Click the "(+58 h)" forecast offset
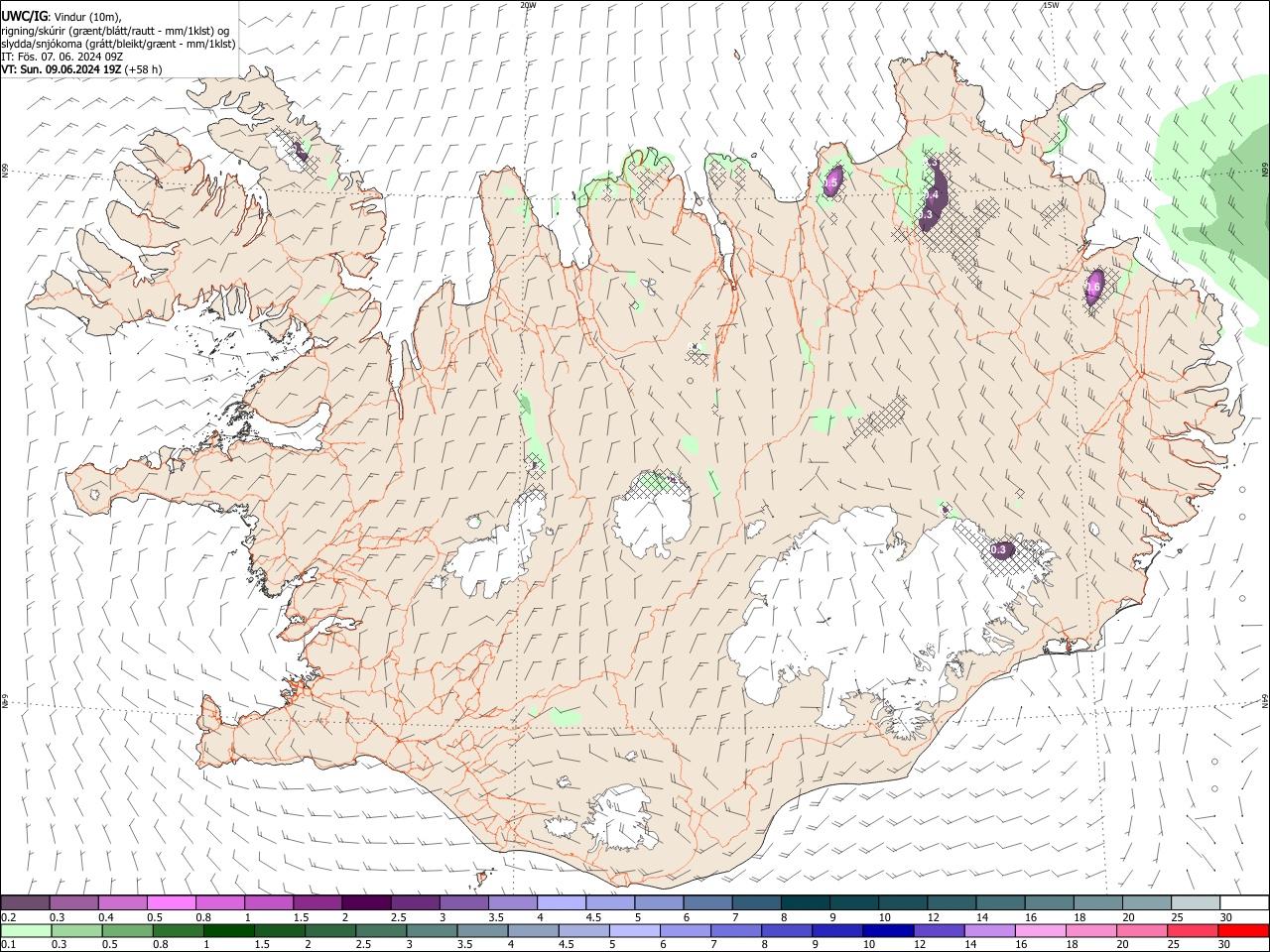1270x952 pixels. (144, 69)
